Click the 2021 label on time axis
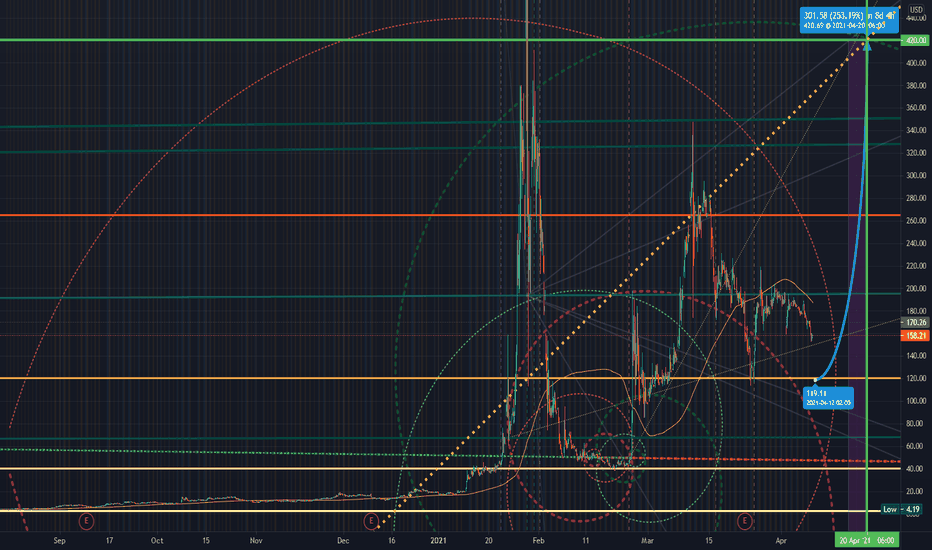 point(438,540)
